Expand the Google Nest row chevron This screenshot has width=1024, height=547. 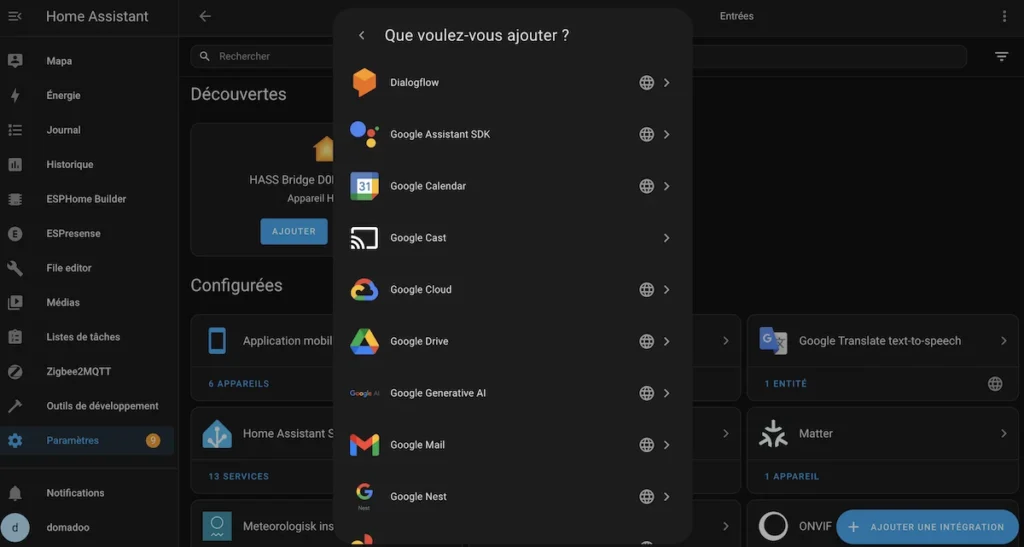(667, 497)
